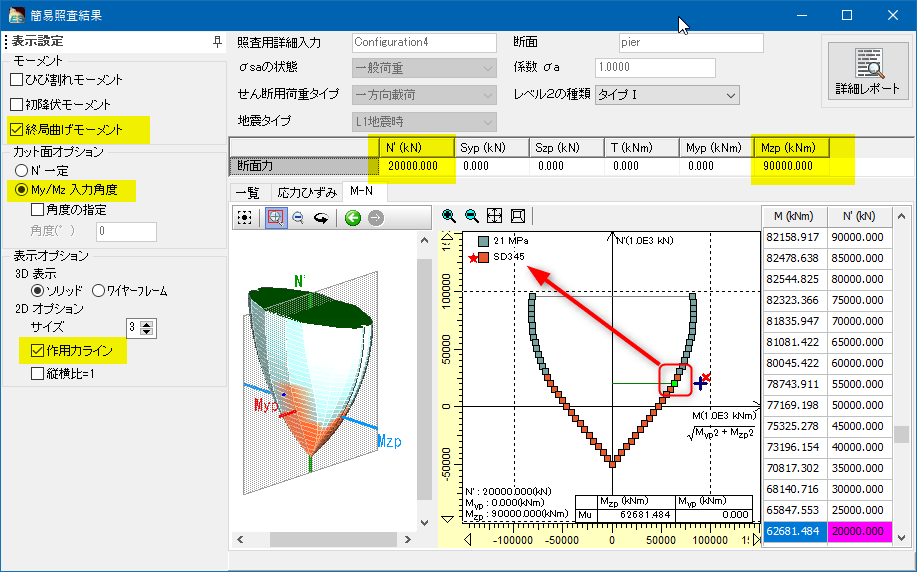Click the M-N graph zoom in magnifier
Screen dimensions: 917x572
point(449,216)
